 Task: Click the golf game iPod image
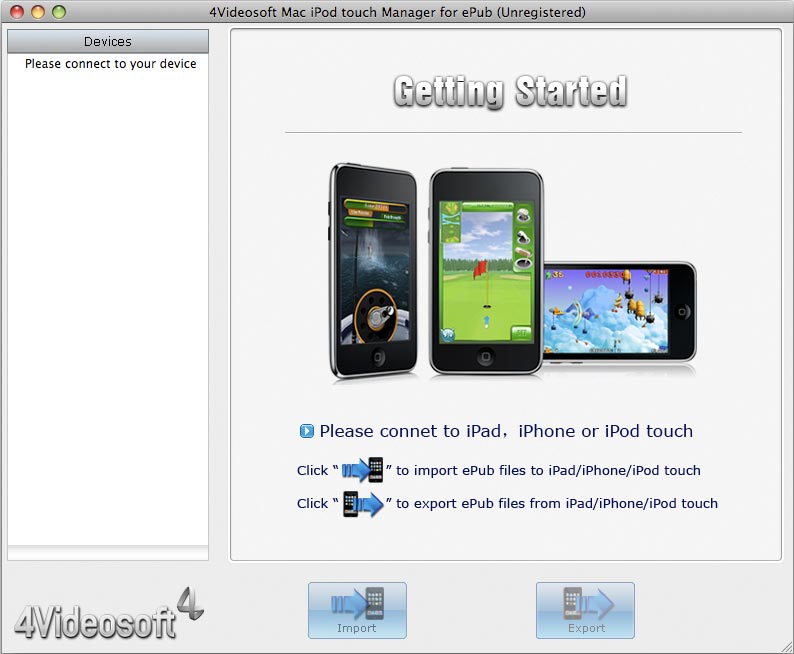click(486, 272)
